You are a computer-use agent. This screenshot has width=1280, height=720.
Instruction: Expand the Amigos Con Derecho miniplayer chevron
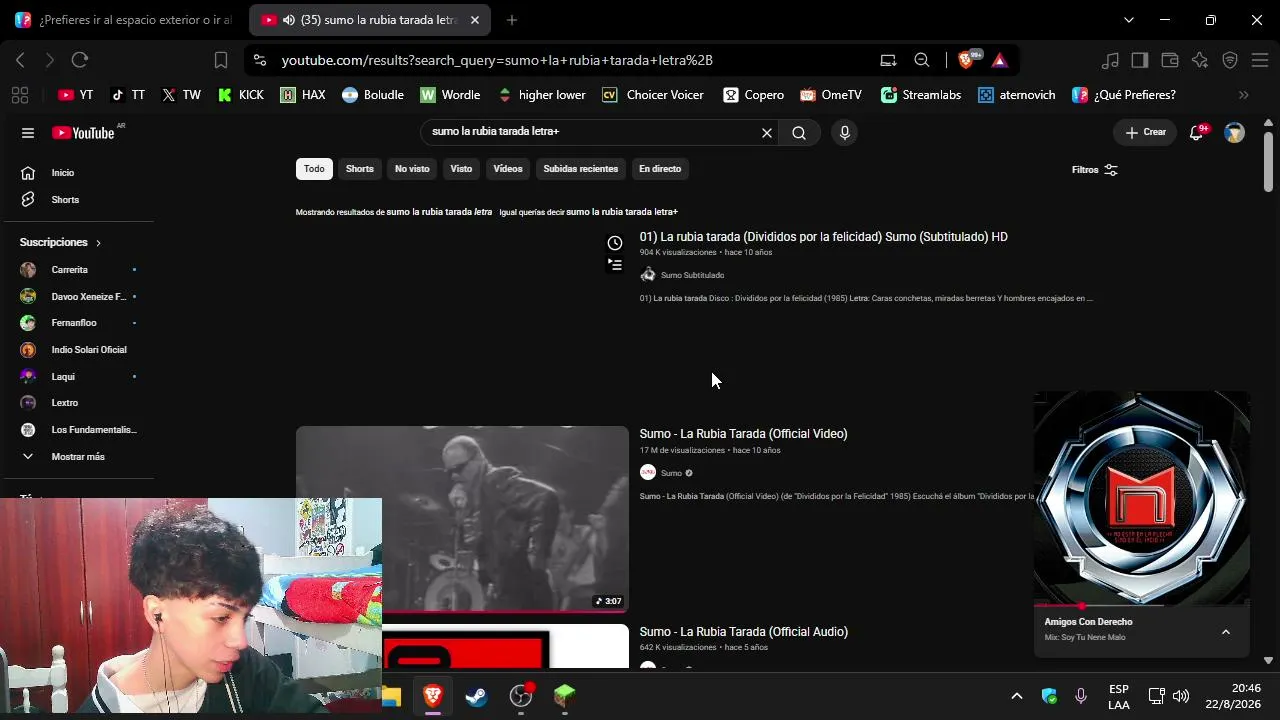tap(1226, 632)
